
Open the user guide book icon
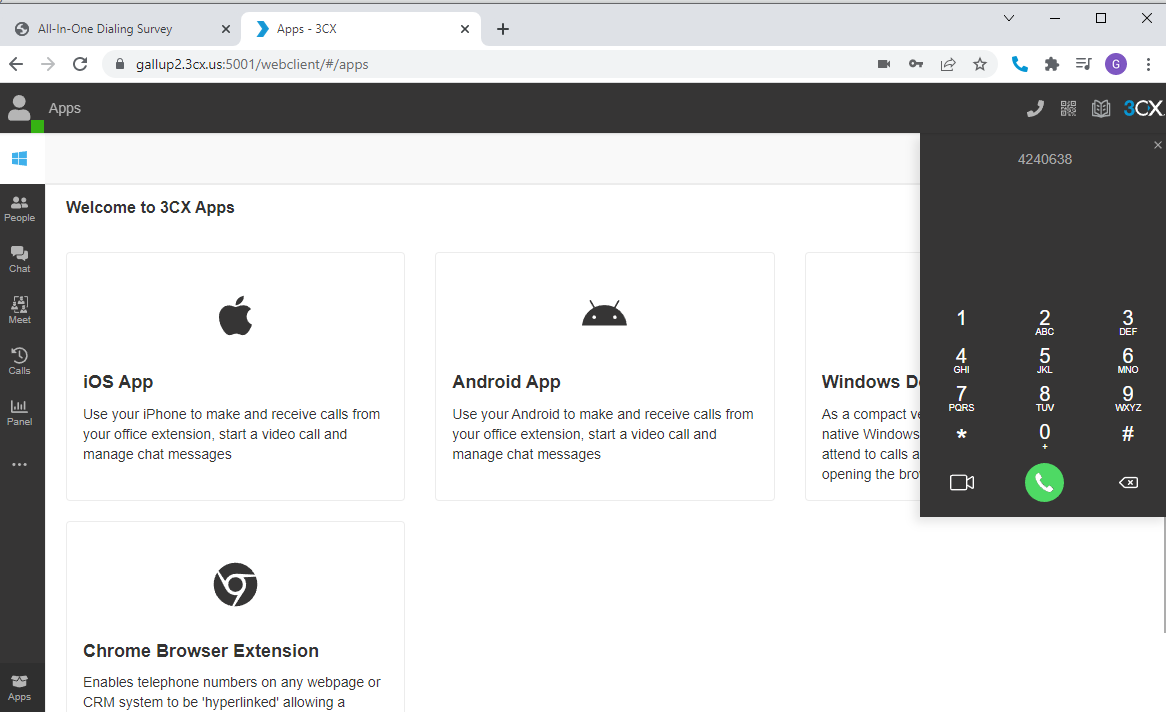coord(1101,109)
